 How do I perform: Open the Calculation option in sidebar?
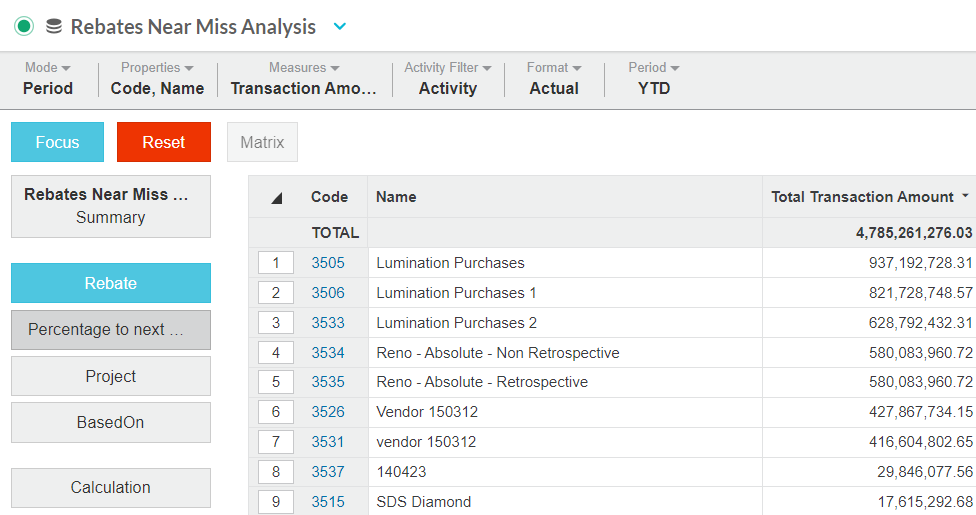tap(111, 488)
